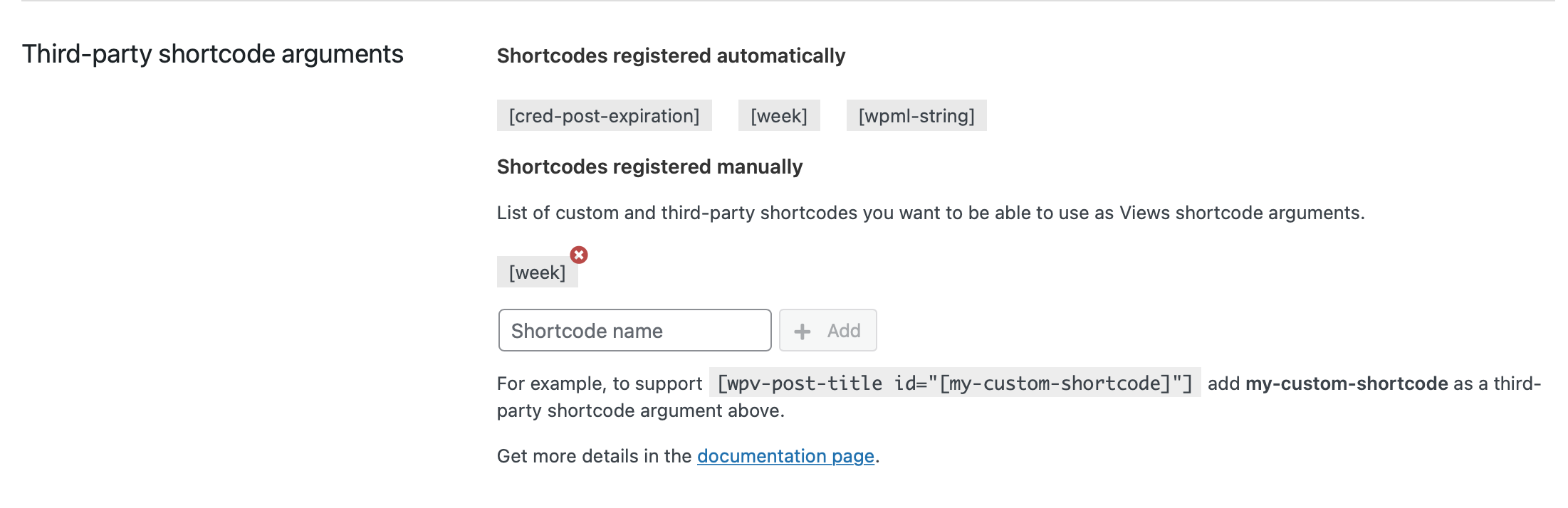Click 'party shortcode argument above.' text line
Screen dimensions: 1568x508
[x=640, y=411]
